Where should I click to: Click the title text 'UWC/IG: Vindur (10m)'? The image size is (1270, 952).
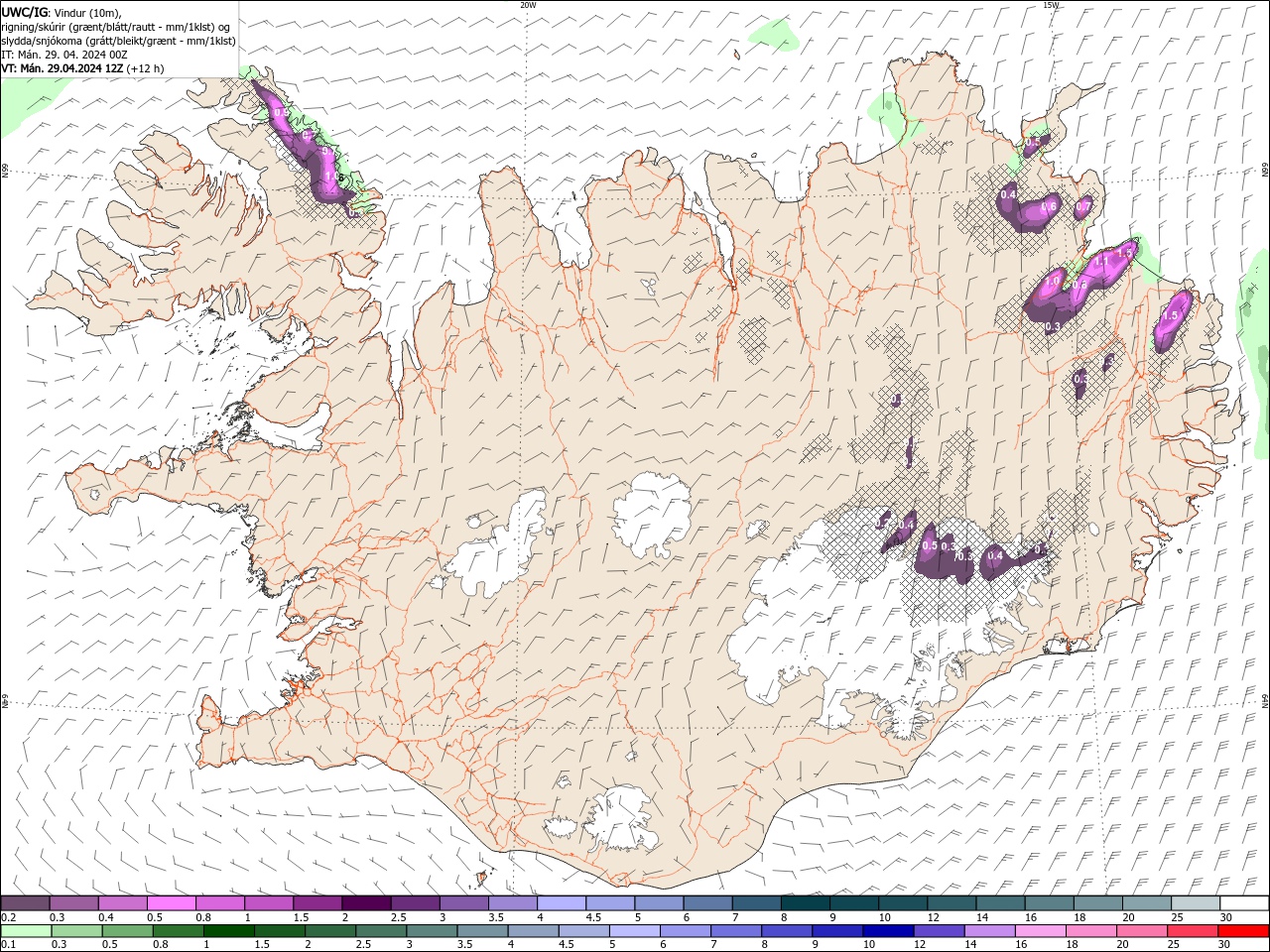(61, 12)
